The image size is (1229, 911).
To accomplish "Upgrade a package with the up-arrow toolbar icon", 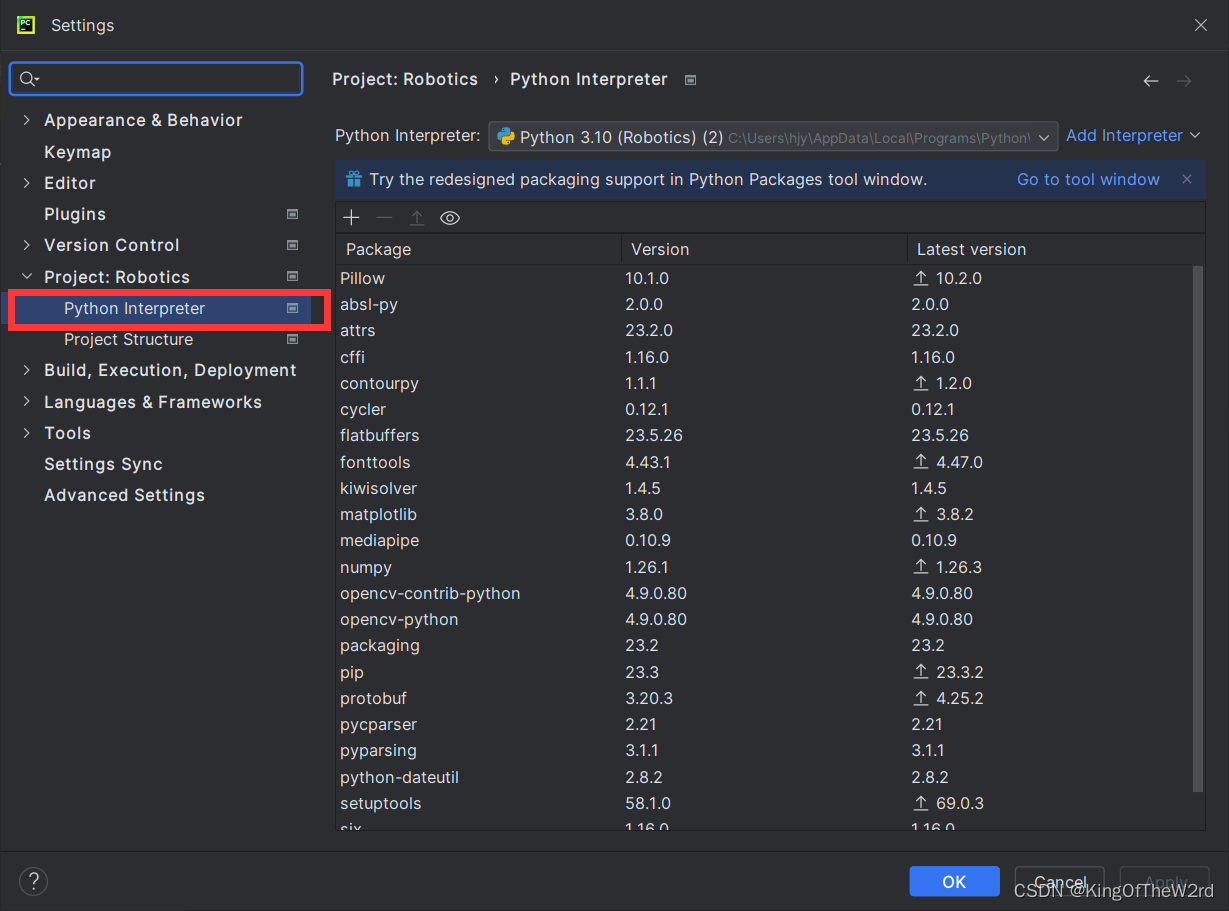I will (x=417, y=217).
